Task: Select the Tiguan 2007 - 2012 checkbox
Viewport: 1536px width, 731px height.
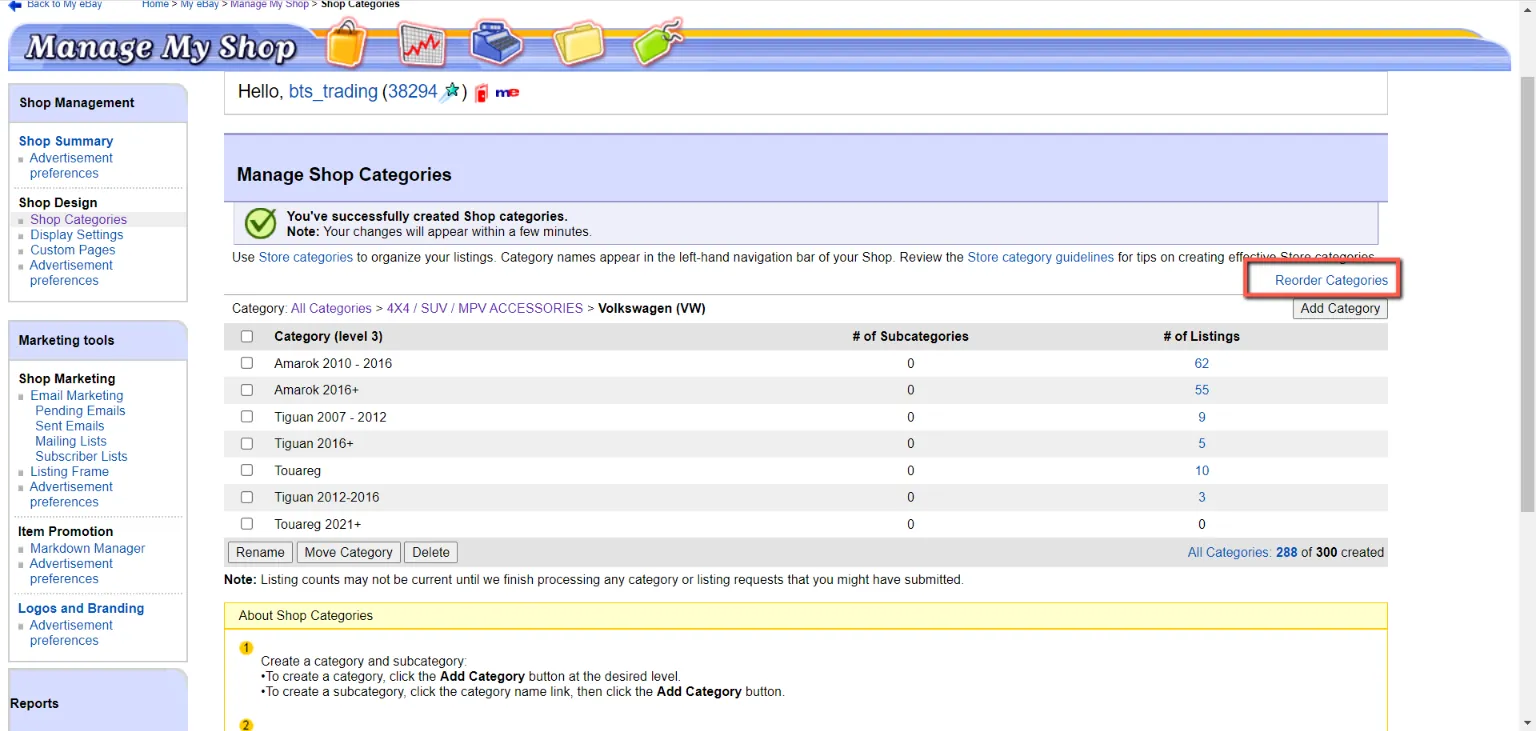Action: [247, 417]
